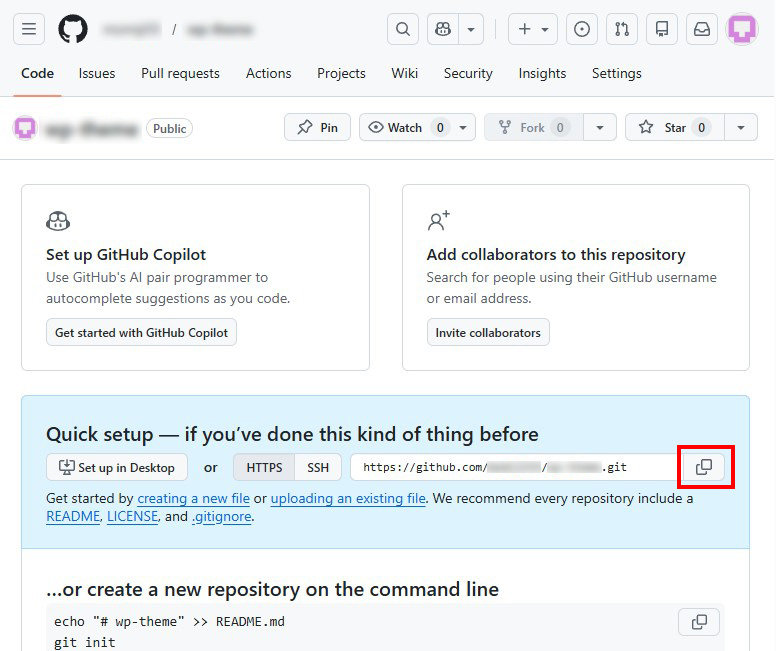Click the Set up GitHub Copilot heading

126,254
